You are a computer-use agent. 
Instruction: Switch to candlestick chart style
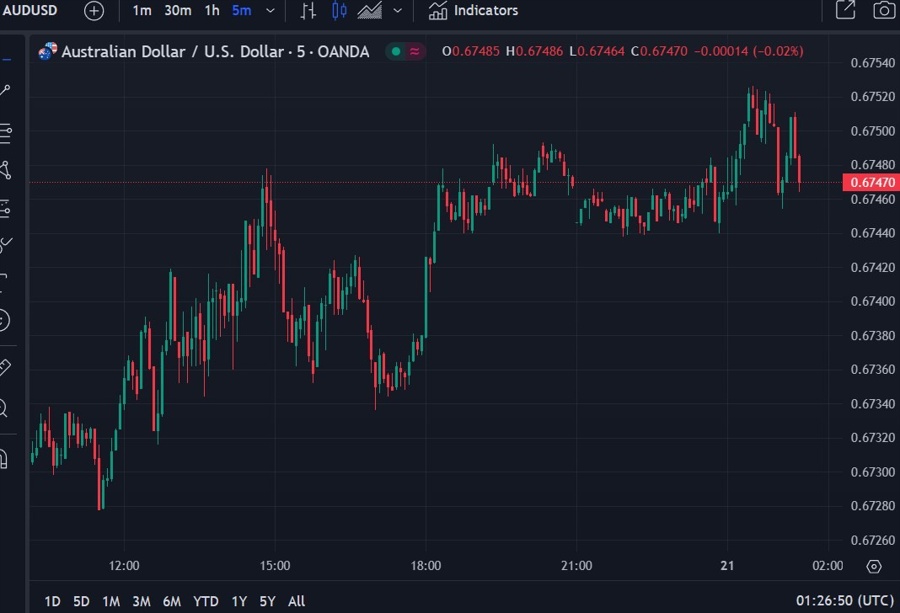[339, 10]
